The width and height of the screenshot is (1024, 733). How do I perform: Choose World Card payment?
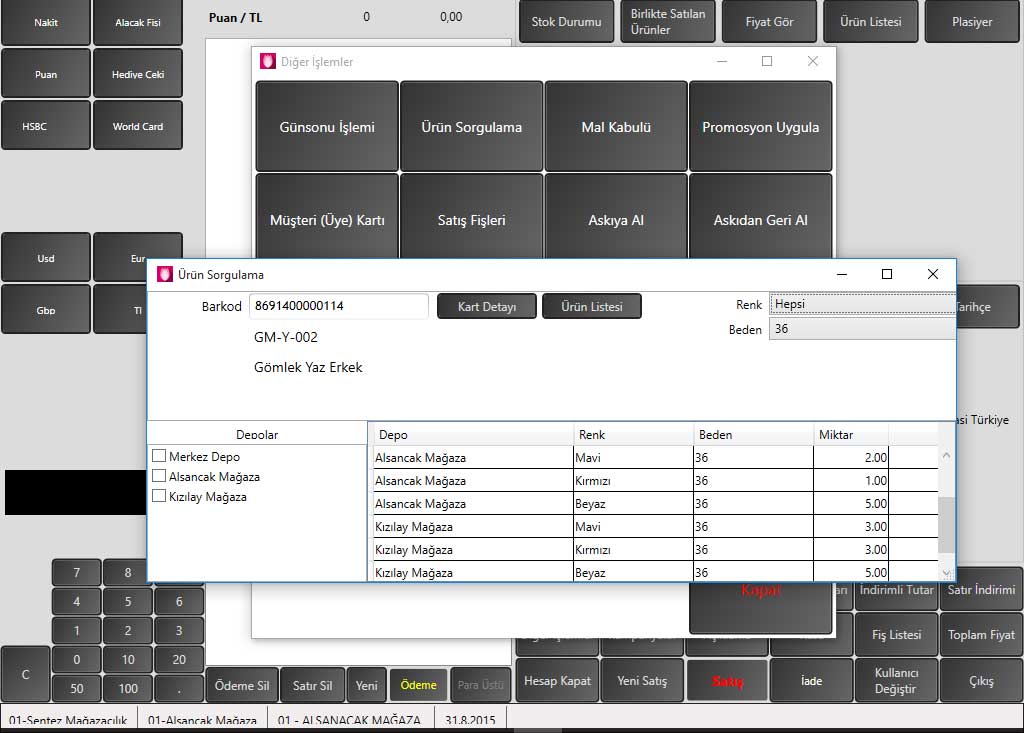[x=138, y=125]
